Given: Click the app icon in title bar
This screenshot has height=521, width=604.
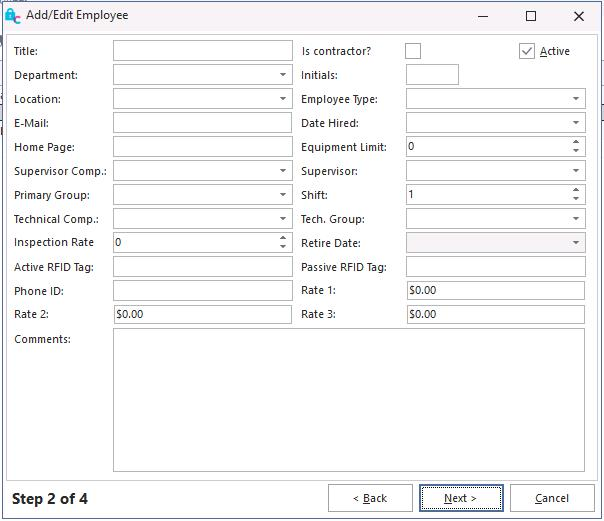Looking at the screenshot, I should click(x=12, y=16).
